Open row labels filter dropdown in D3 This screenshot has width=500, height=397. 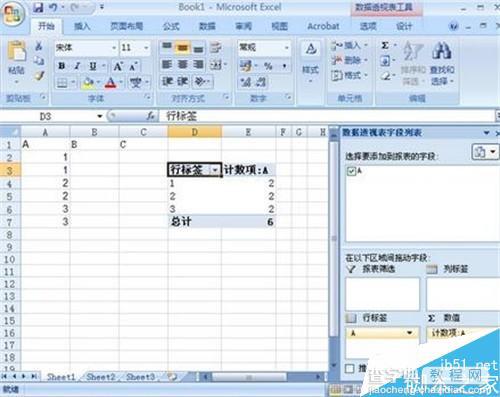(x=215, y=170)
